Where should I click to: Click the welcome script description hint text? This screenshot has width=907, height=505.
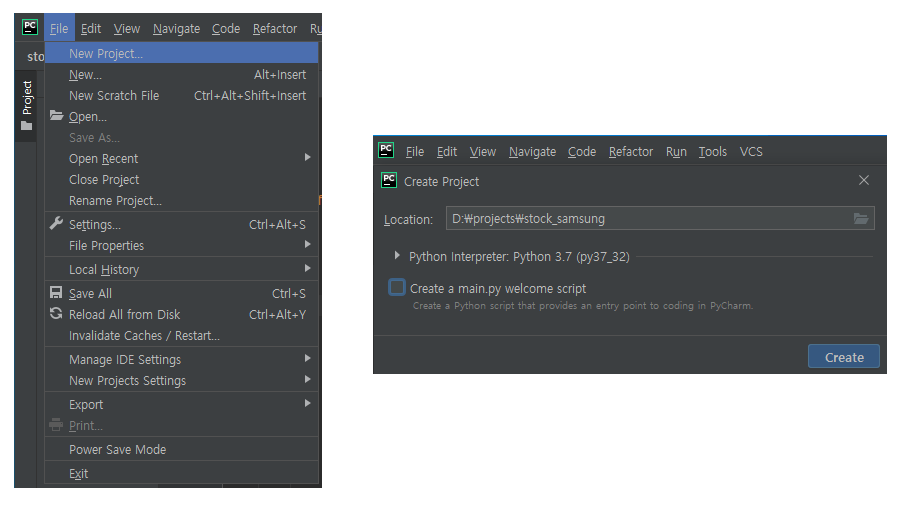tap(582, 305)
